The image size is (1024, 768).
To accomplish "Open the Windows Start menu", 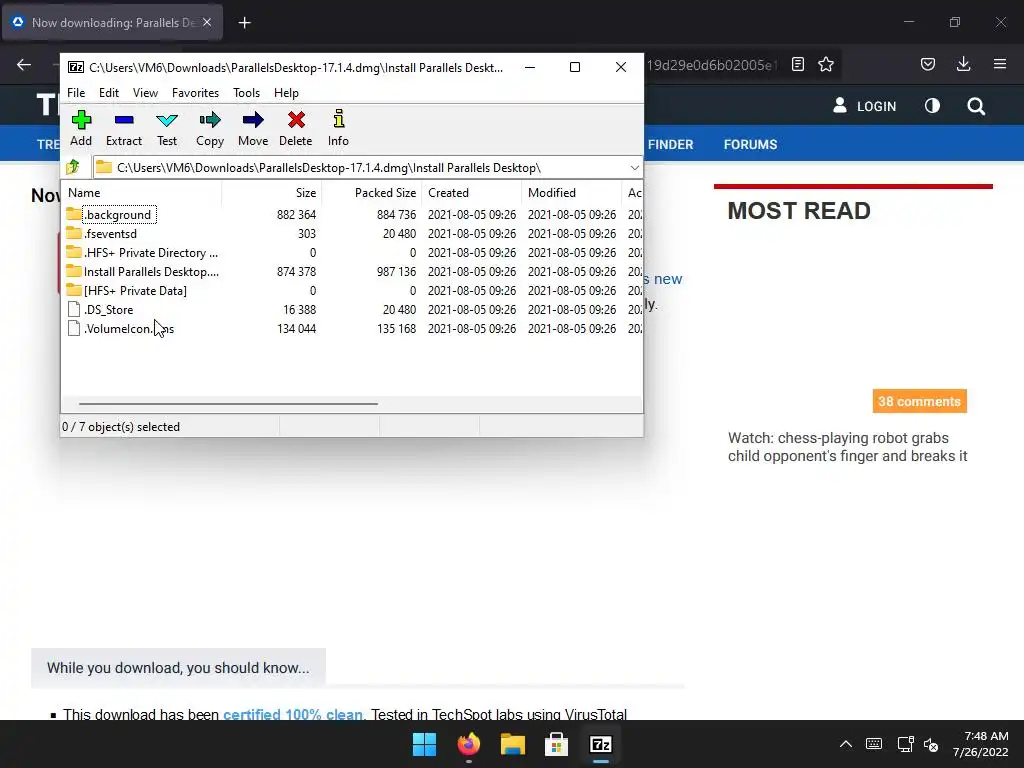I will click(x=424, y=744).
